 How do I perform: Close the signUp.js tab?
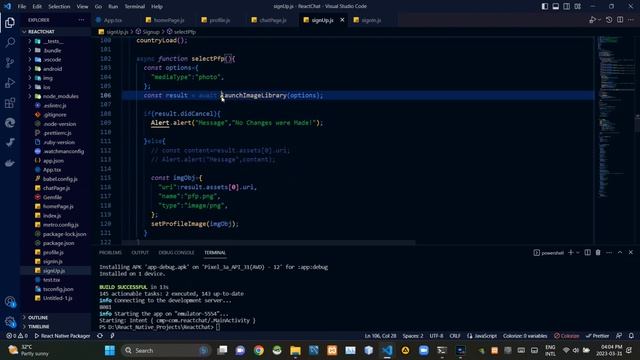tap(342, 20)
